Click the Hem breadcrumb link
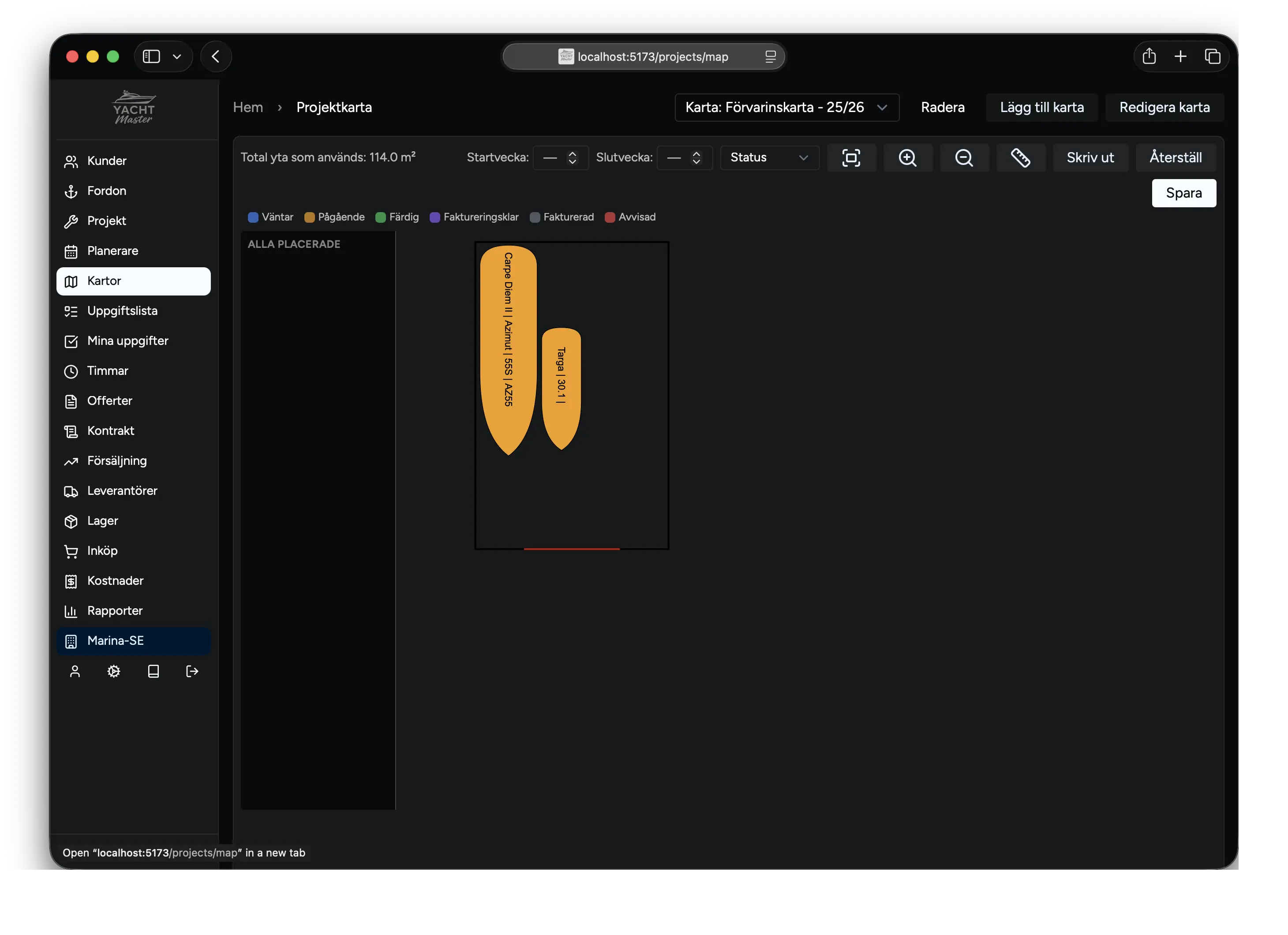The height and width of the screenshot is (935, 1288). [249, 108]
